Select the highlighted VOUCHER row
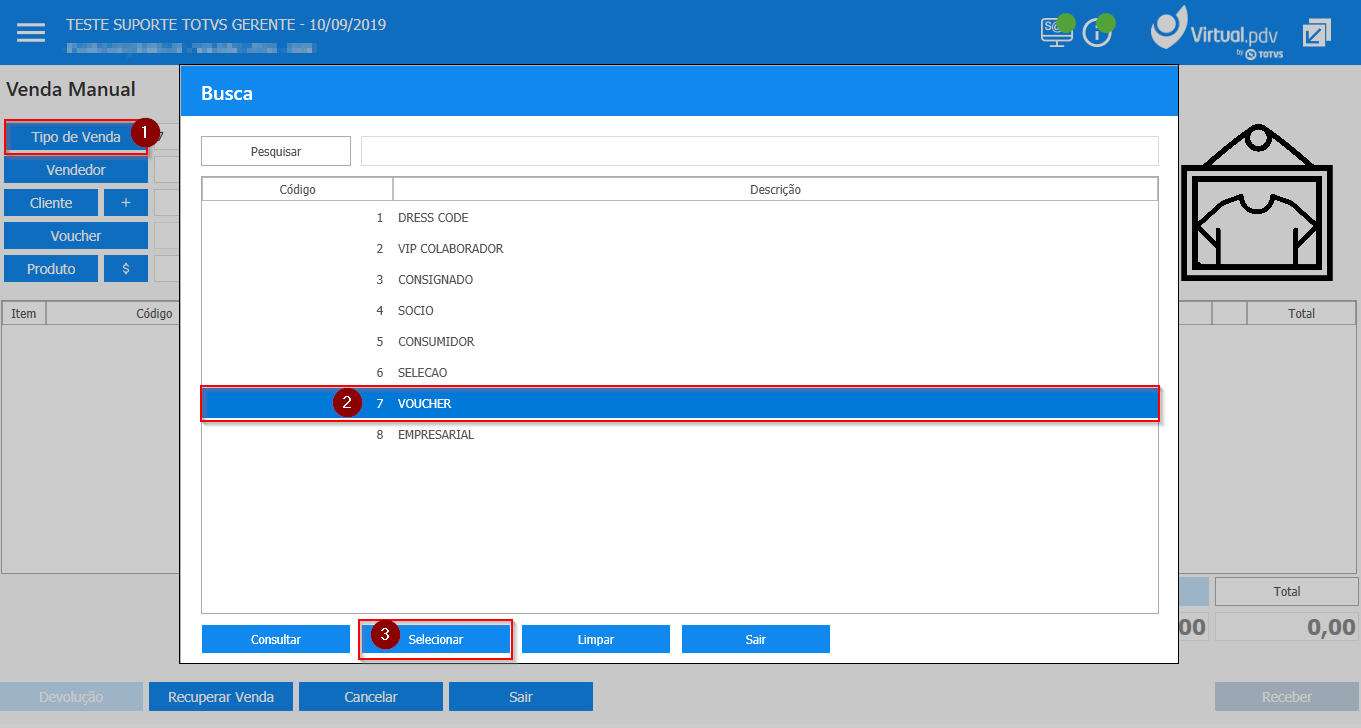This screenshot has height=728, width=1361. click(680, 404)
